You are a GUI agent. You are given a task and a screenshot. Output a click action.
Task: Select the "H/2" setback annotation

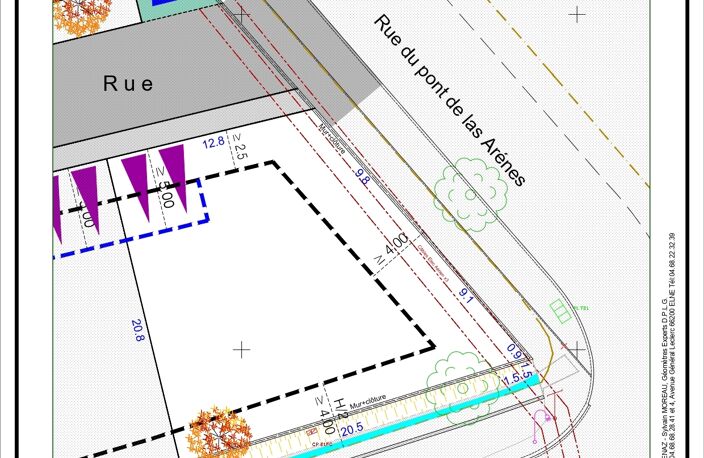tap(342, 408)
